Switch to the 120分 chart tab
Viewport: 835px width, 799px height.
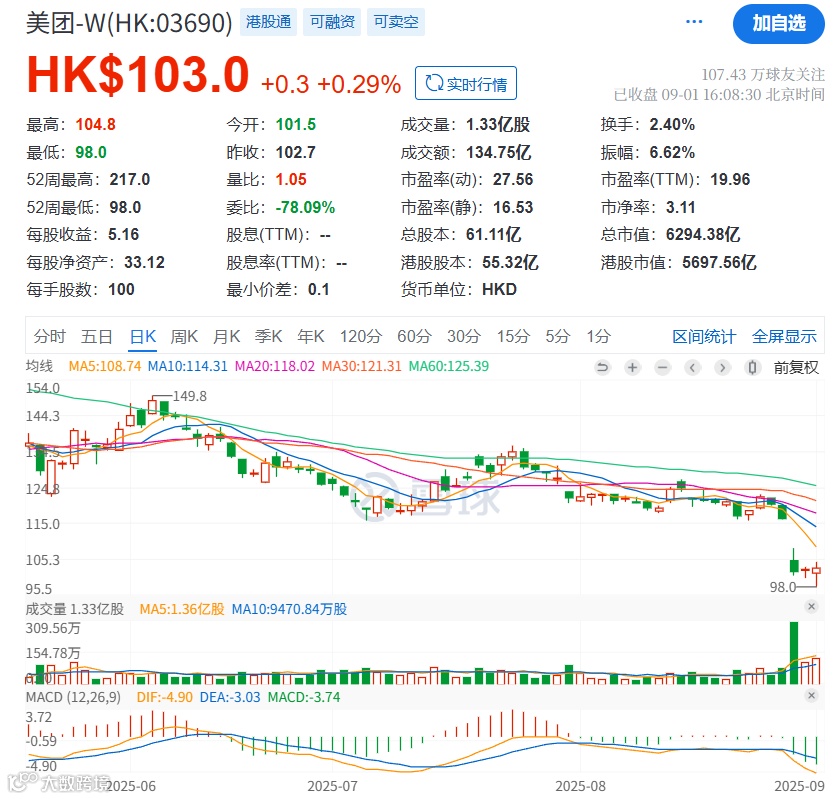point(361,336)
